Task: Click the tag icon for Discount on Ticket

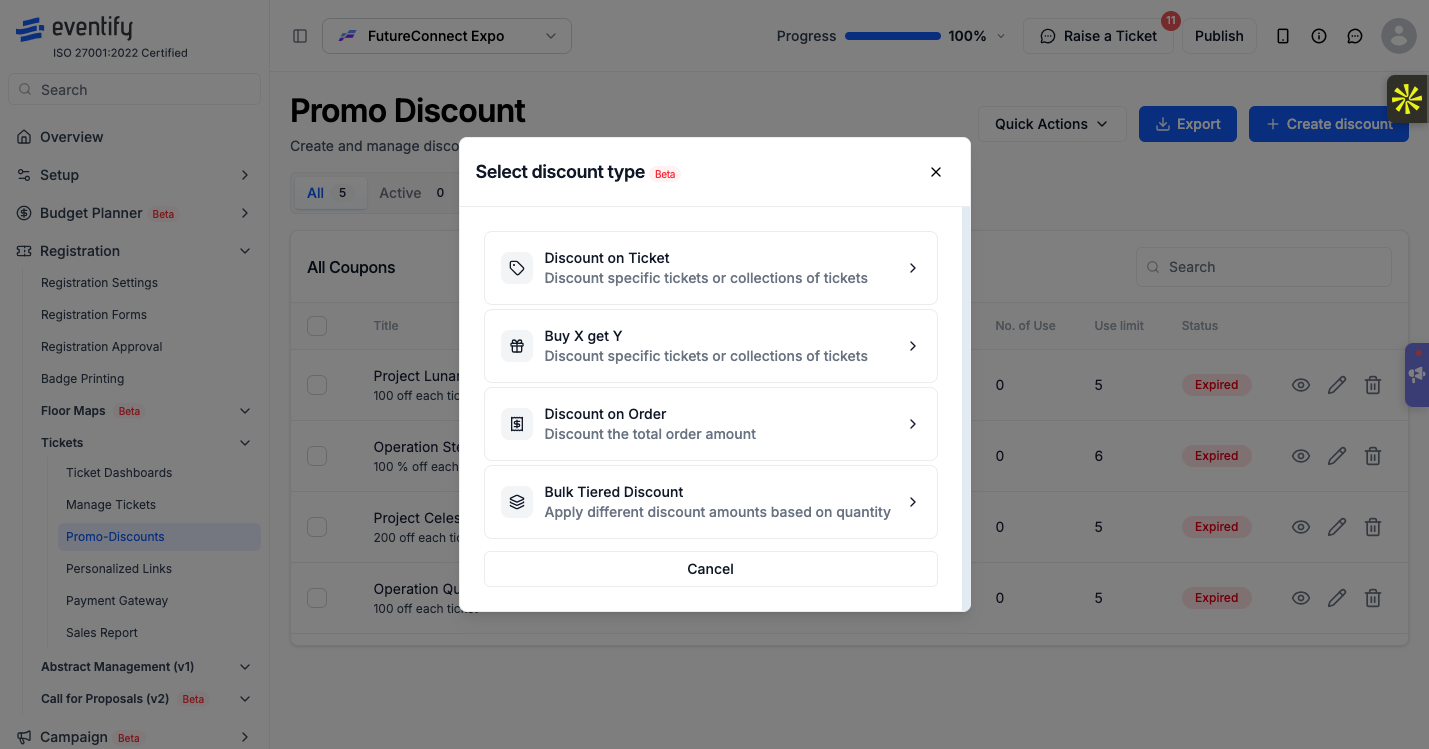Action: click(517, 268)
